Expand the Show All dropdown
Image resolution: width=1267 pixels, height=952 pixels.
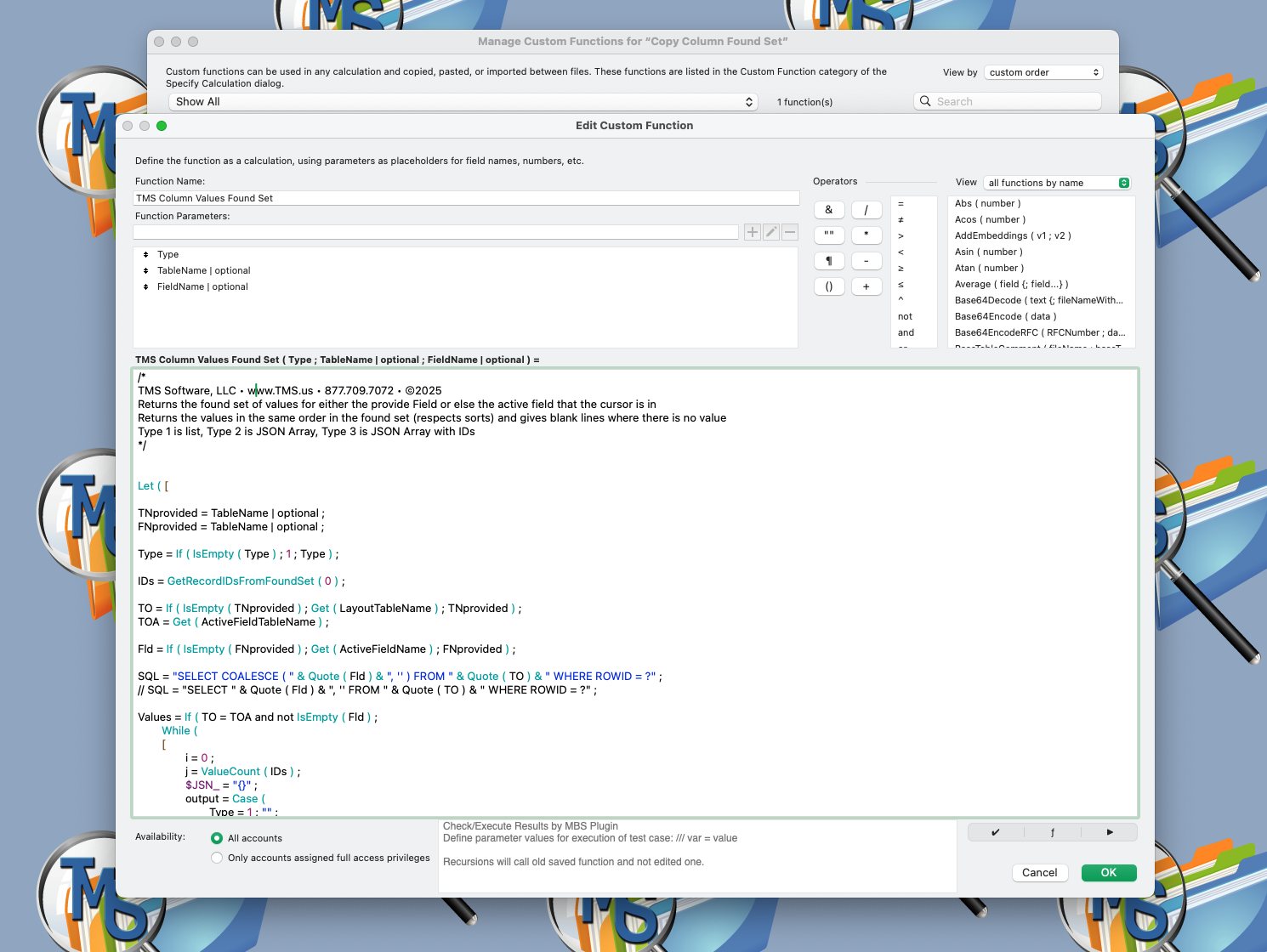click(463, 102)
